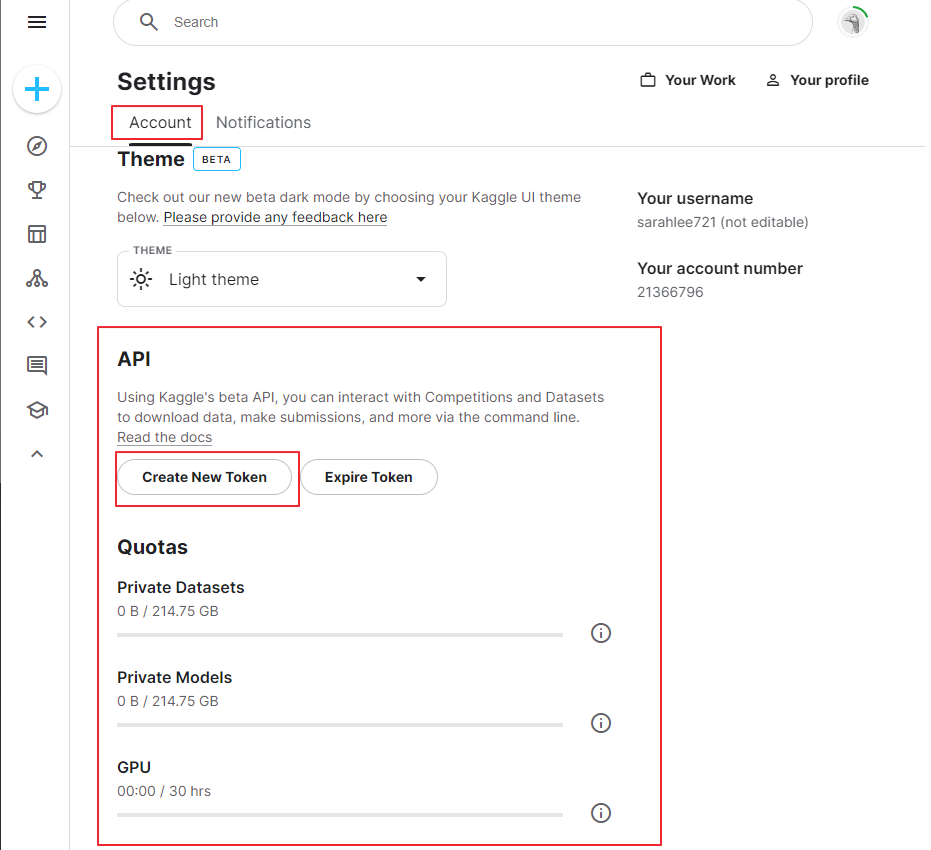Viewport: 931px width, 850px height.
Task: Click the blue plus Create button
Action: (x=37, y=89)
